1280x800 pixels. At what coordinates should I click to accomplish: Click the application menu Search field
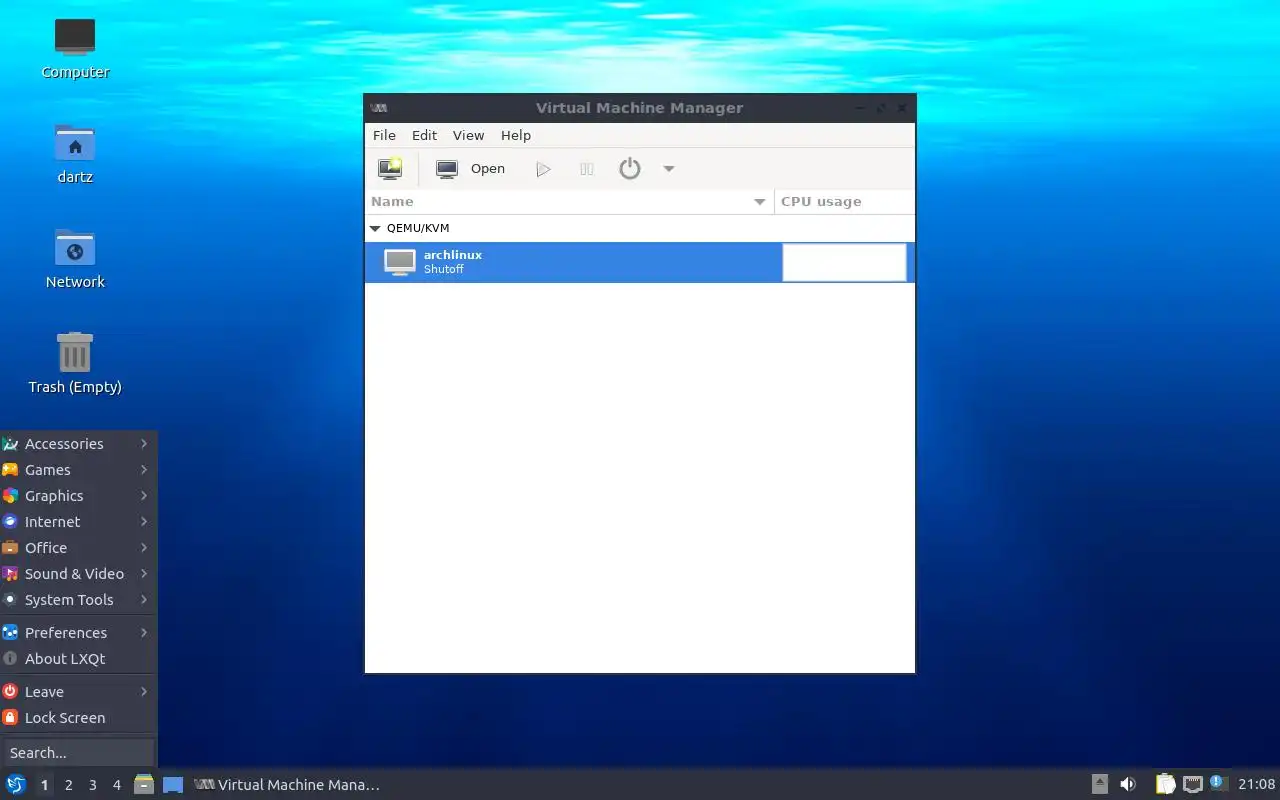(x=78, y=752)
